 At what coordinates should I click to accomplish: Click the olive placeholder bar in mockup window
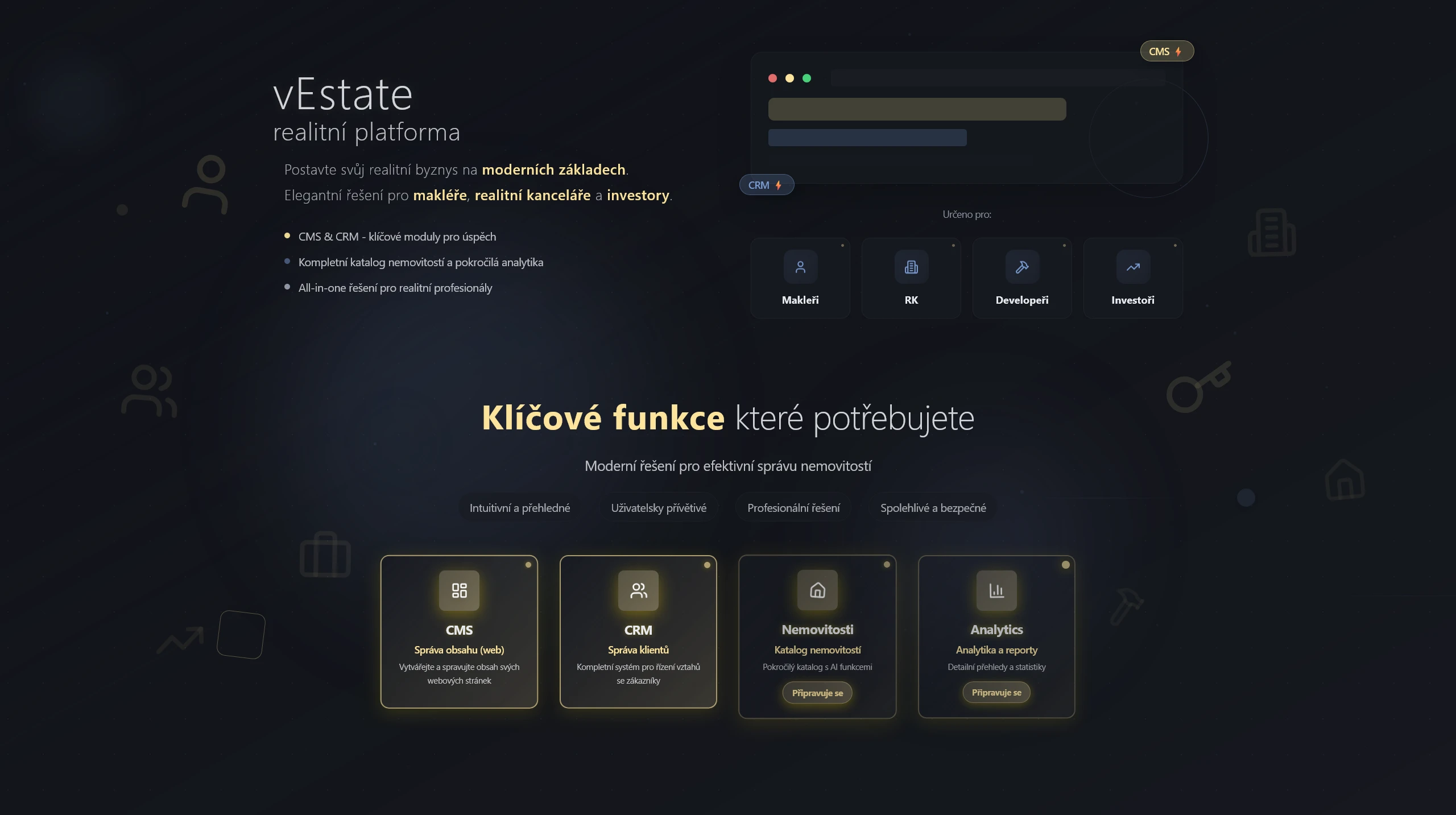(917, 109)
